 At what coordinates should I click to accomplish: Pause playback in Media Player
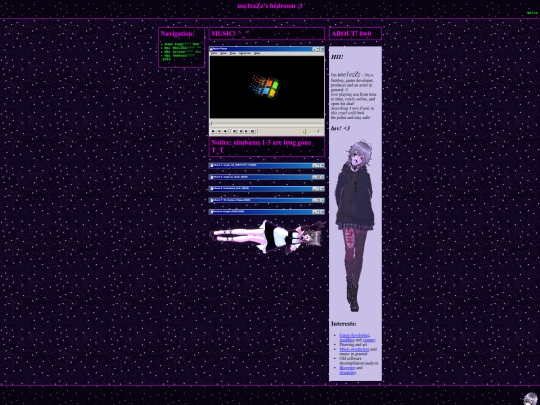219,131
